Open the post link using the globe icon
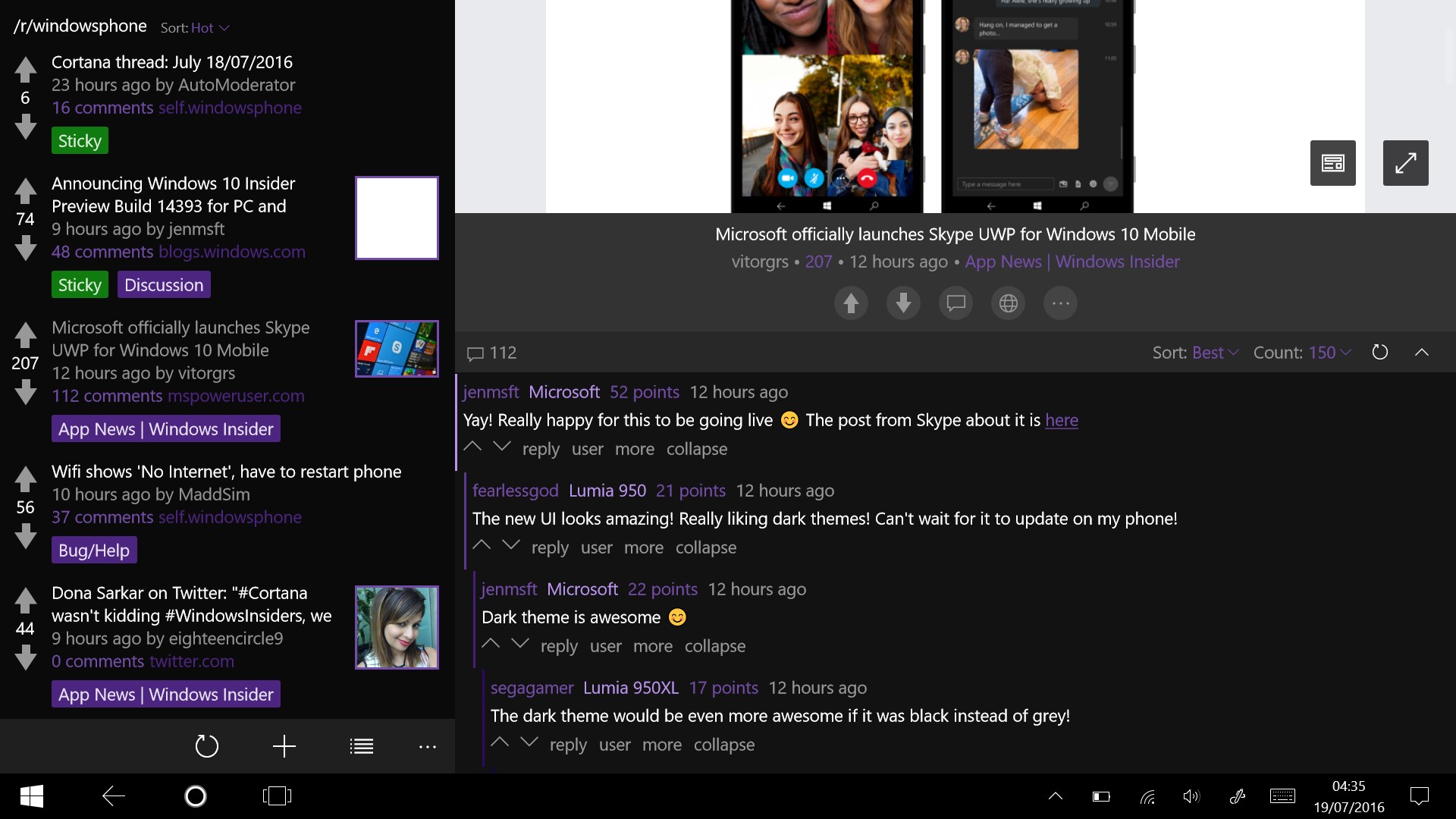 coord(1008,303)
